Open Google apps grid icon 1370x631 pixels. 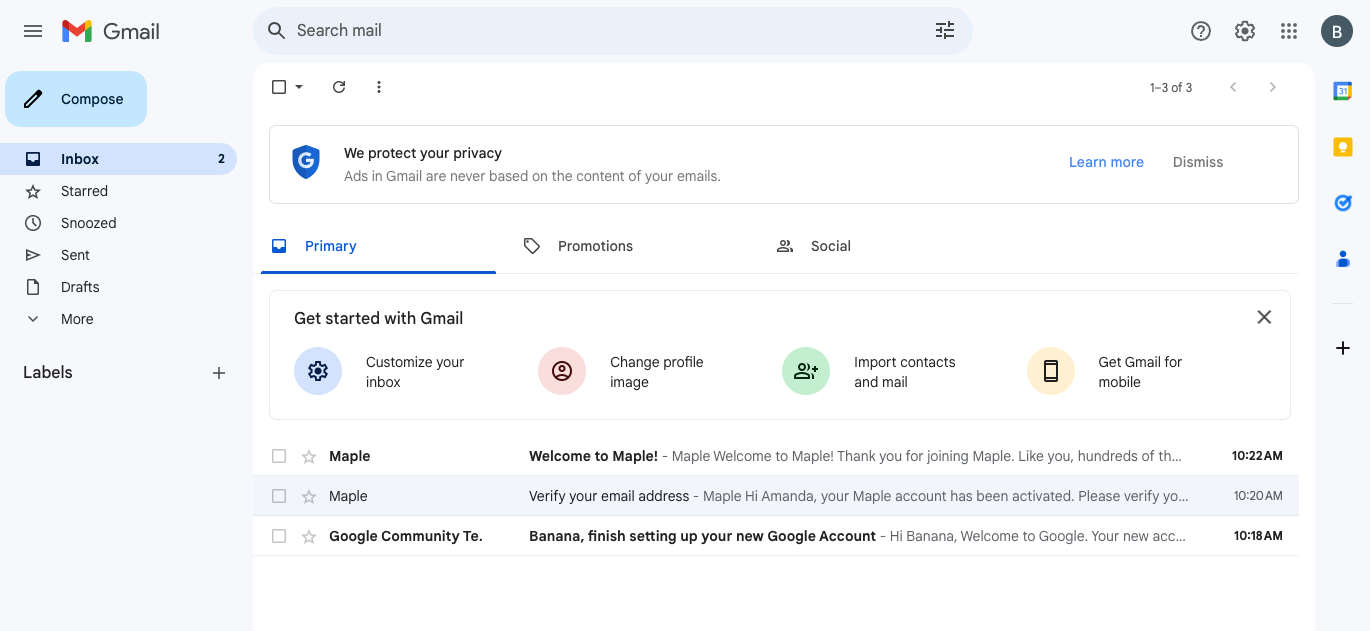point(1289,31)
